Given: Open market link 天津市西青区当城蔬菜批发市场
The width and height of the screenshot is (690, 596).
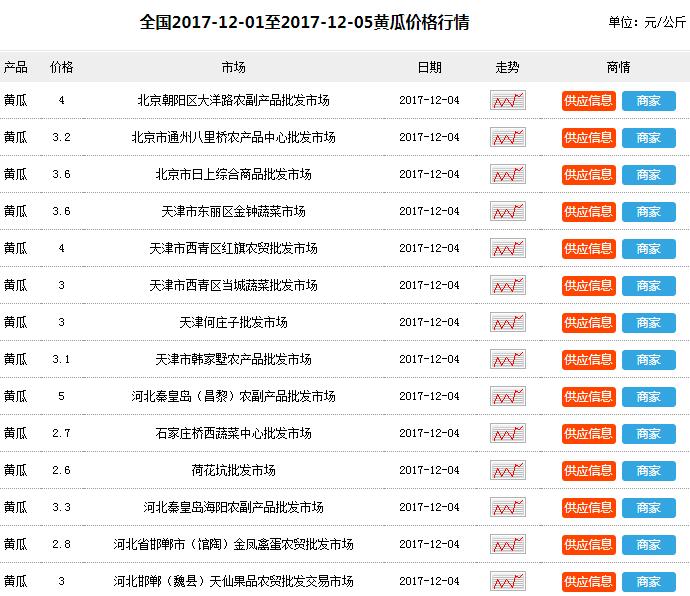Looking at the screenshot, I should [233, 286].
